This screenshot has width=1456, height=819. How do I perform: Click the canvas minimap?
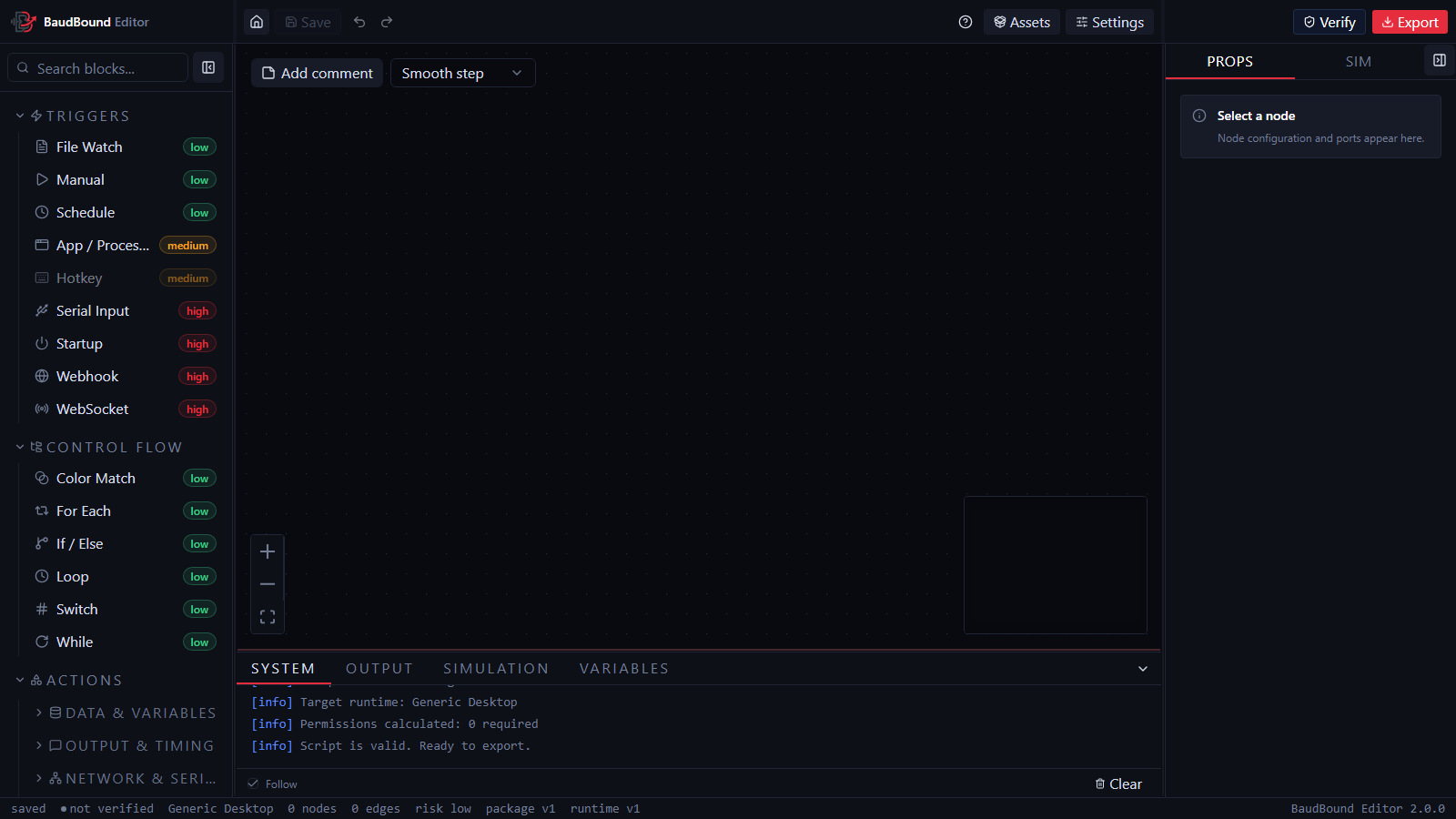click(1056, 565)
